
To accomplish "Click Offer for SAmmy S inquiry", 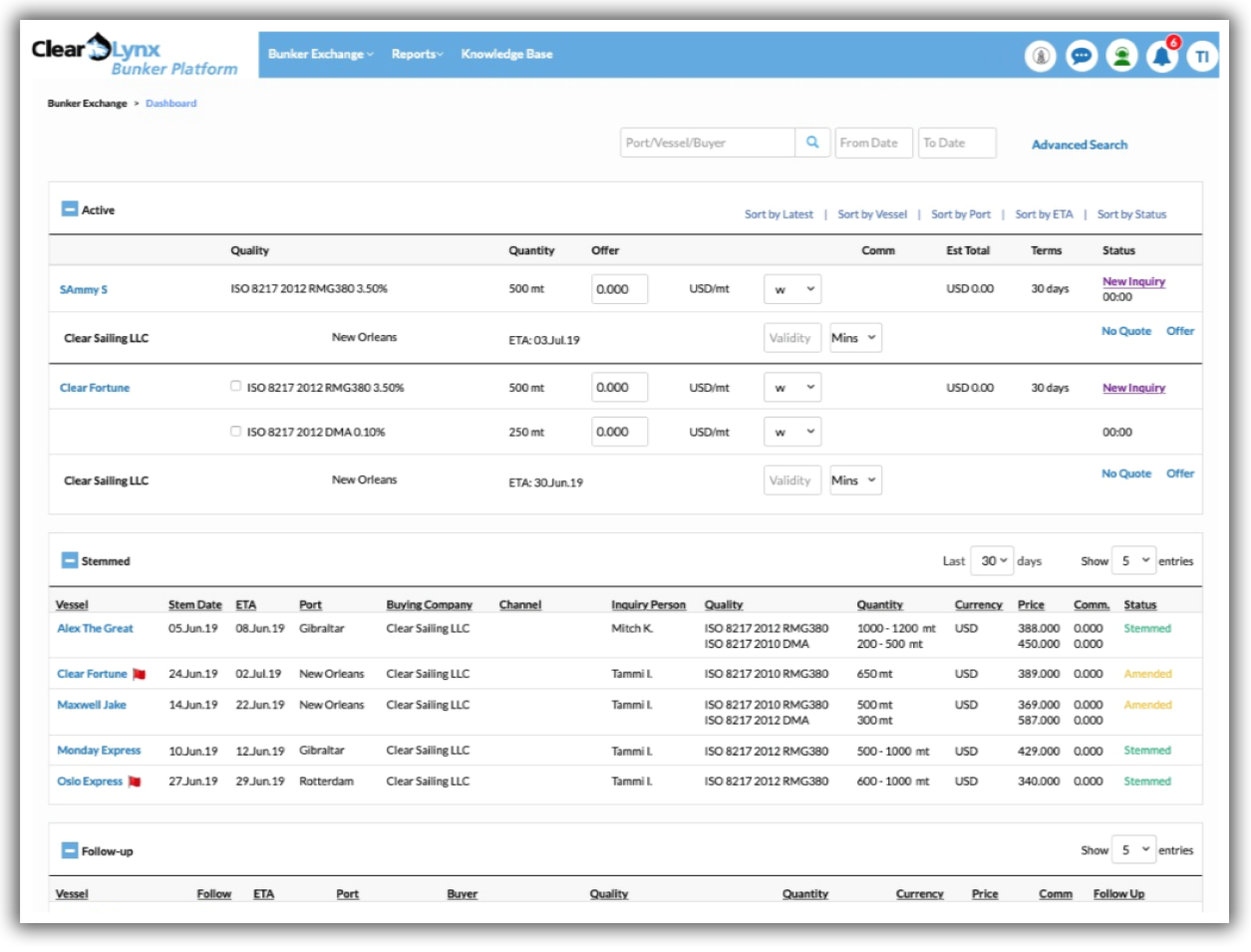I will tap(1180, 331).
